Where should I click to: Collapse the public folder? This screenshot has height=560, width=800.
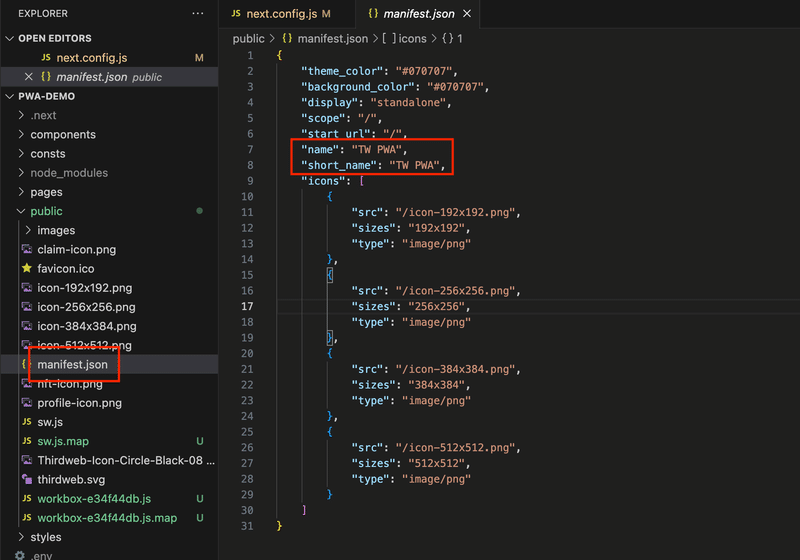[x=22, y=211]
